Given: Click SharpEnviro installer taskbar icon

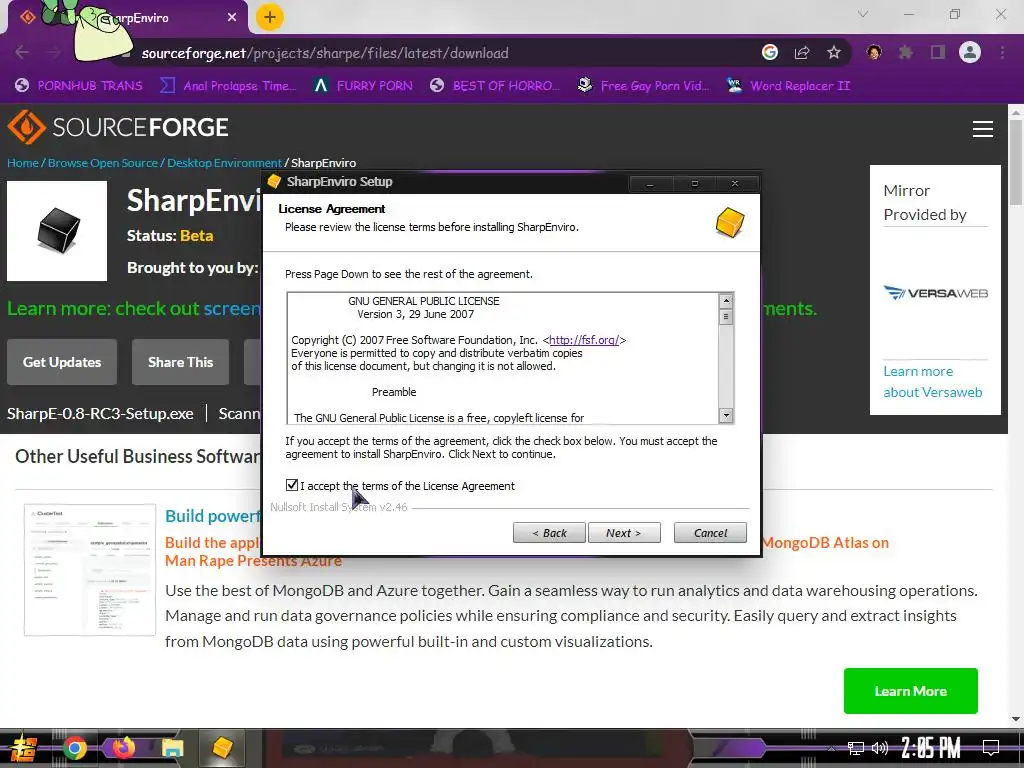Looking at the screenshot, I should [x=222, y=748].
